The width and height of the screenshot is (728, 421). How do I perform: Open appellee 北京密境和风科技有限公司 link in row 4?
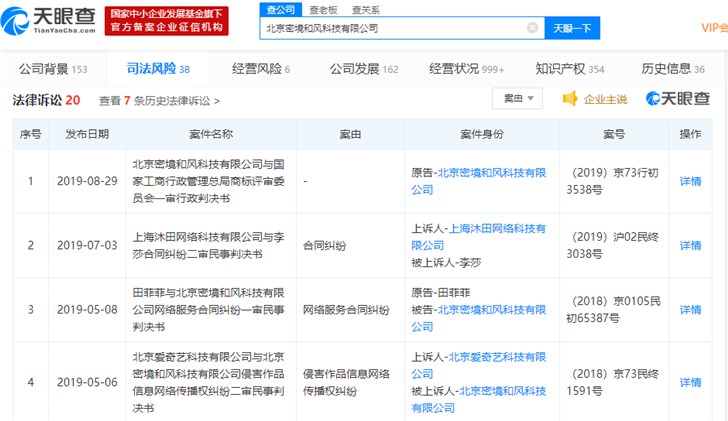[479, 400]
